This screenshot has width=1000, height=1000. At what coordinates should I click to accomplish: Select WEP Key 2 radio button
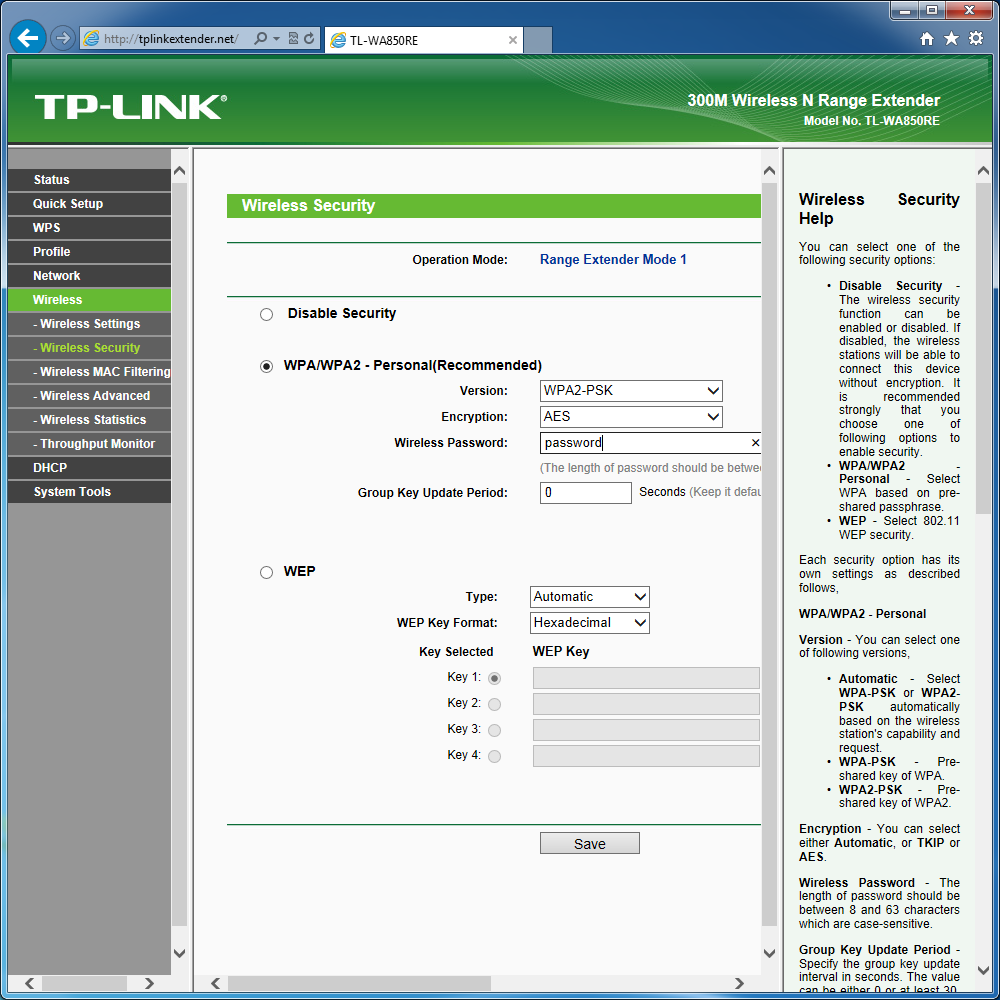point(494,704)
